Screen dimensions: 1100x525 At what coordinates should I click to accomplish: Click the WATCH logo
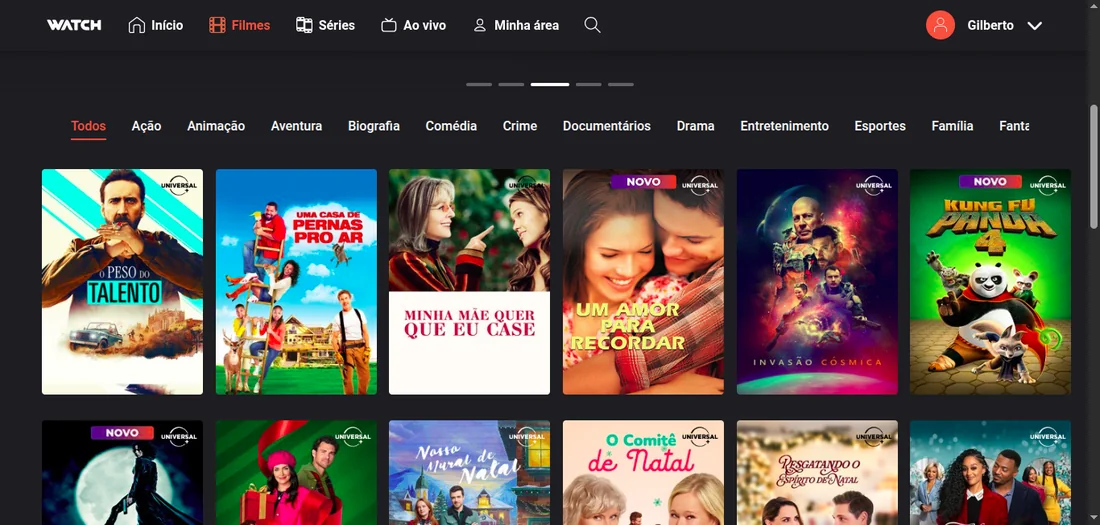(74, 25)
